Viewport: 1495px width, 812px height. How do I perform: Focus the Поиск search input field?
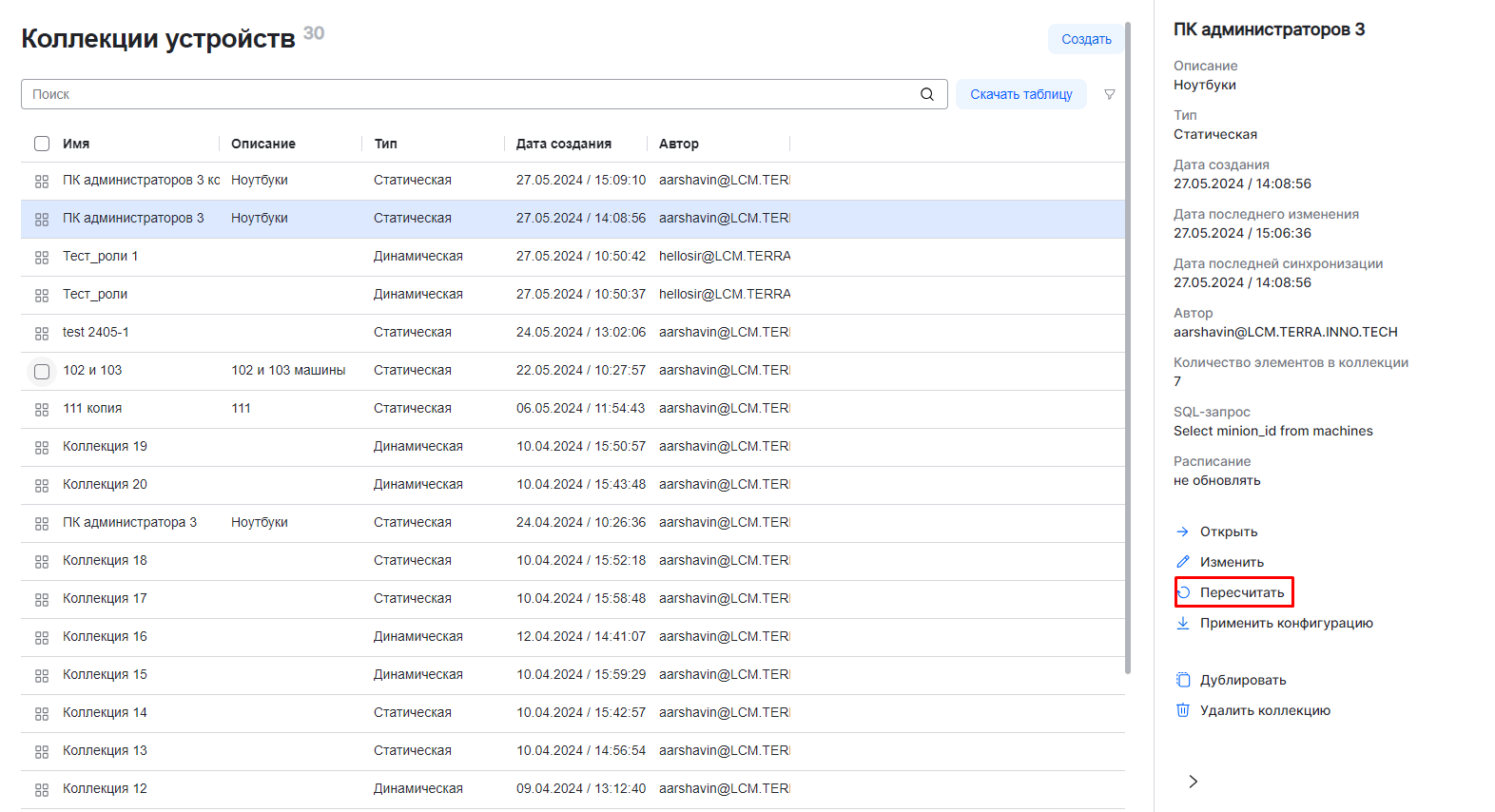click(x=466, y=94)
